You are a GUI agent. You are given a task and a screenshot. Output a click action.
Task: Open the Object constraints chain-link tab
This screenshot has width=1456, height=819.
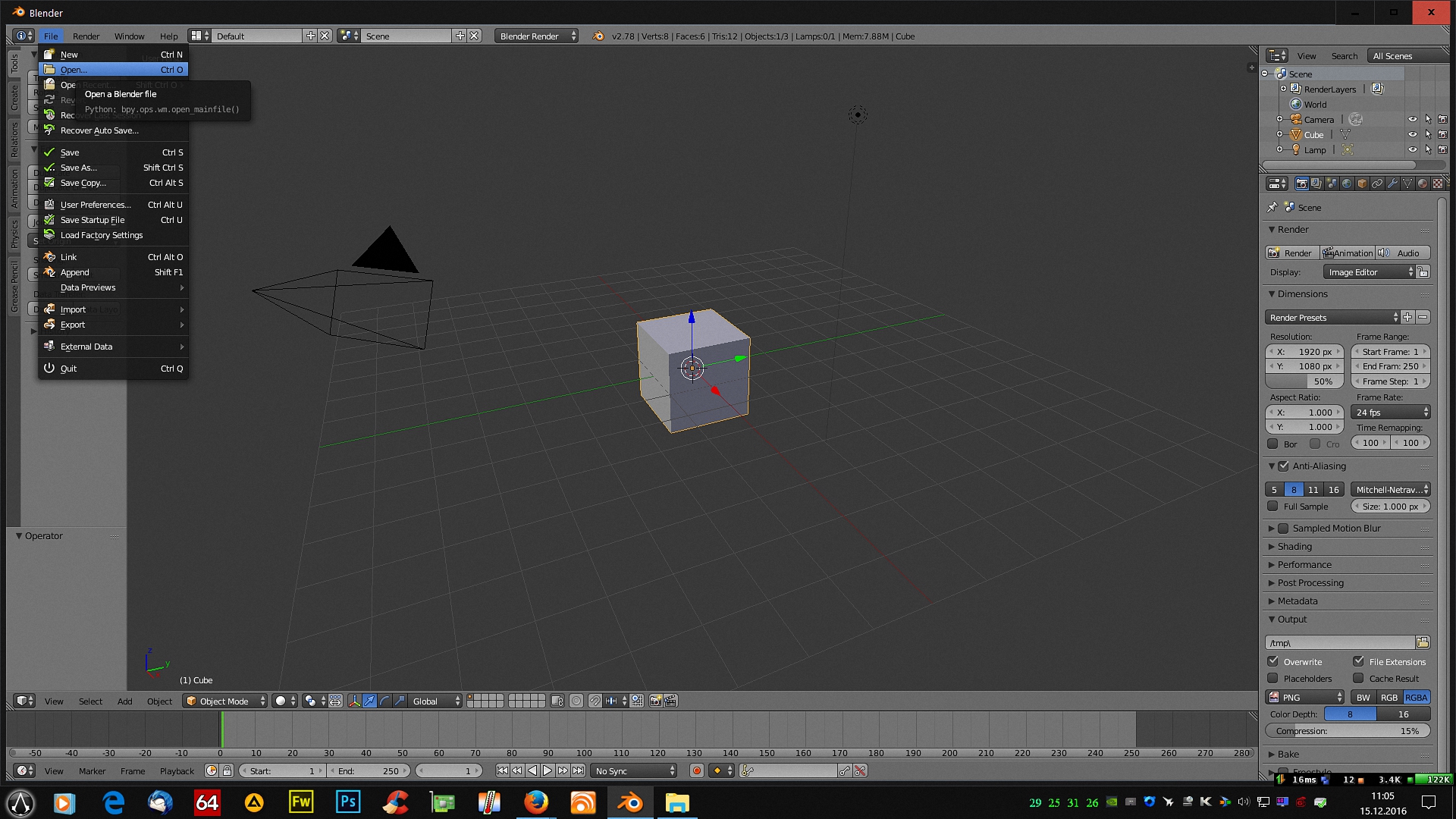(x=1377, y=184)
